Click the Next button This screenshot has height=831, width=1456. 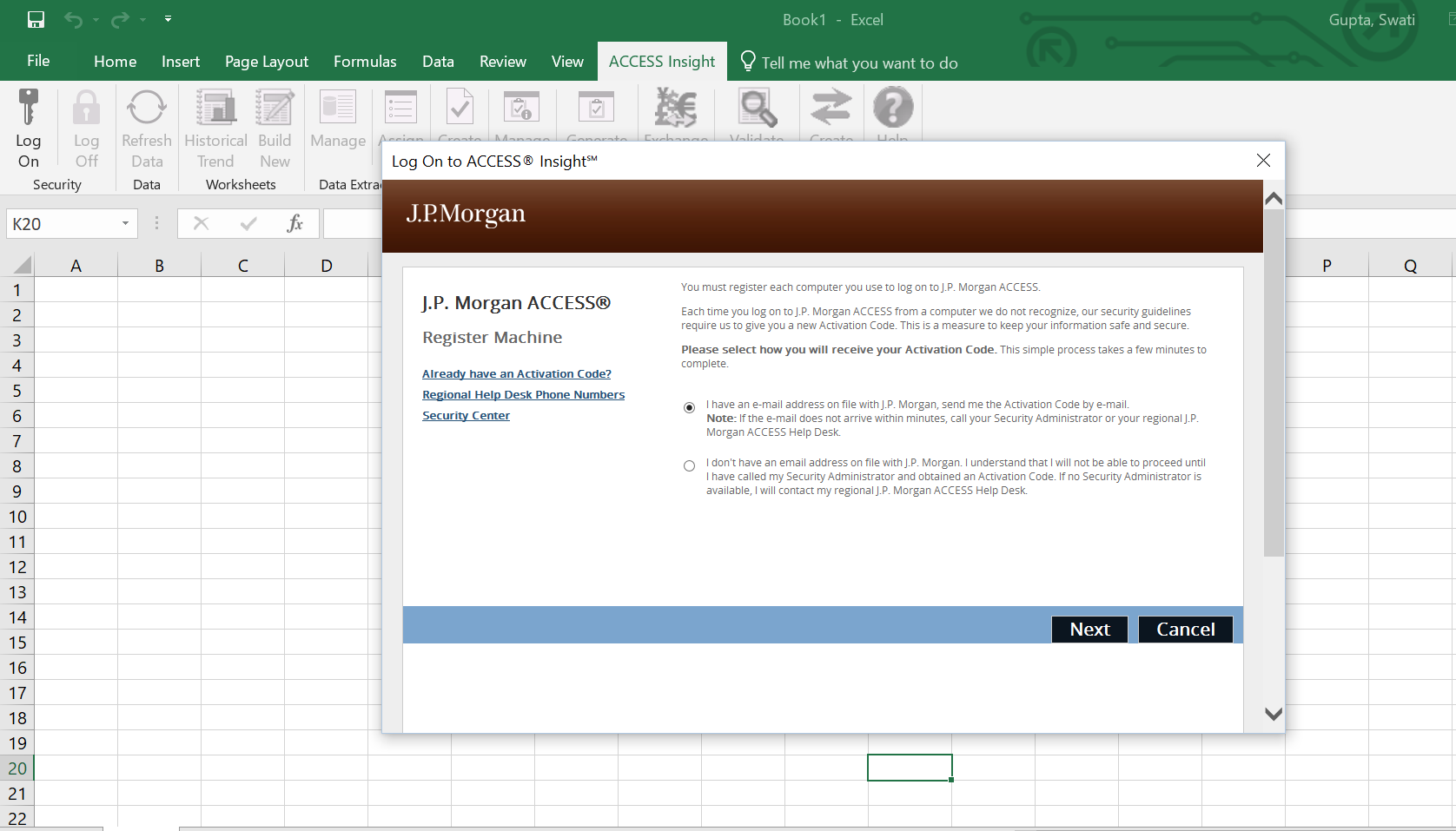(x=1089, y=630)
